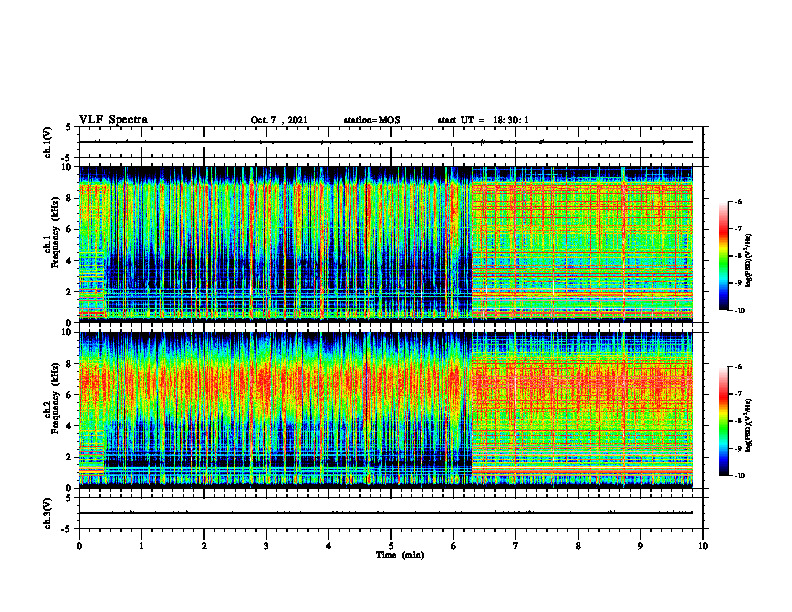Click the '-6' tick on the ch.1 colorbar
This screenshot has height=612, width=792.
click(737, 201)
